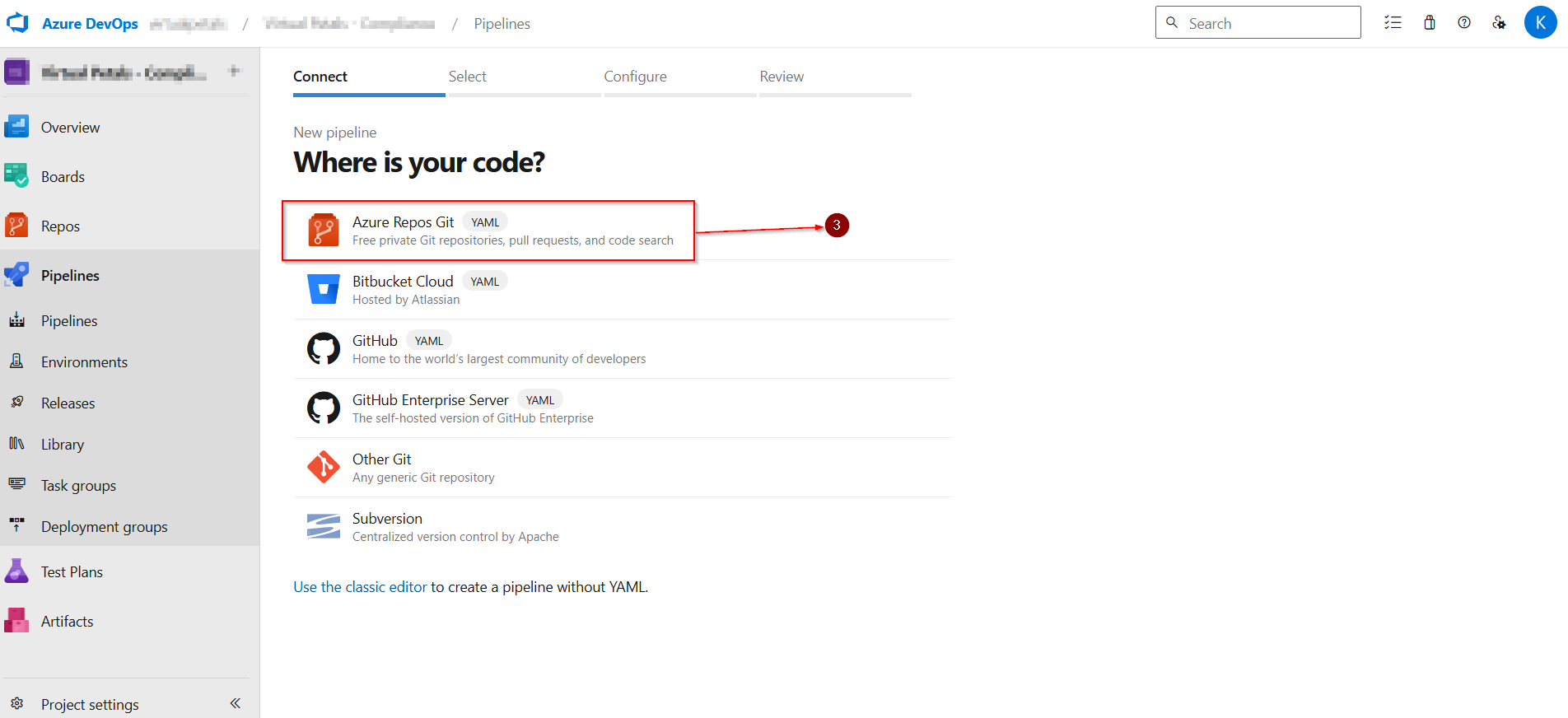Open the Azure DevOps home link
Screen dimensions: 1568x718
[x=90, y=24]
